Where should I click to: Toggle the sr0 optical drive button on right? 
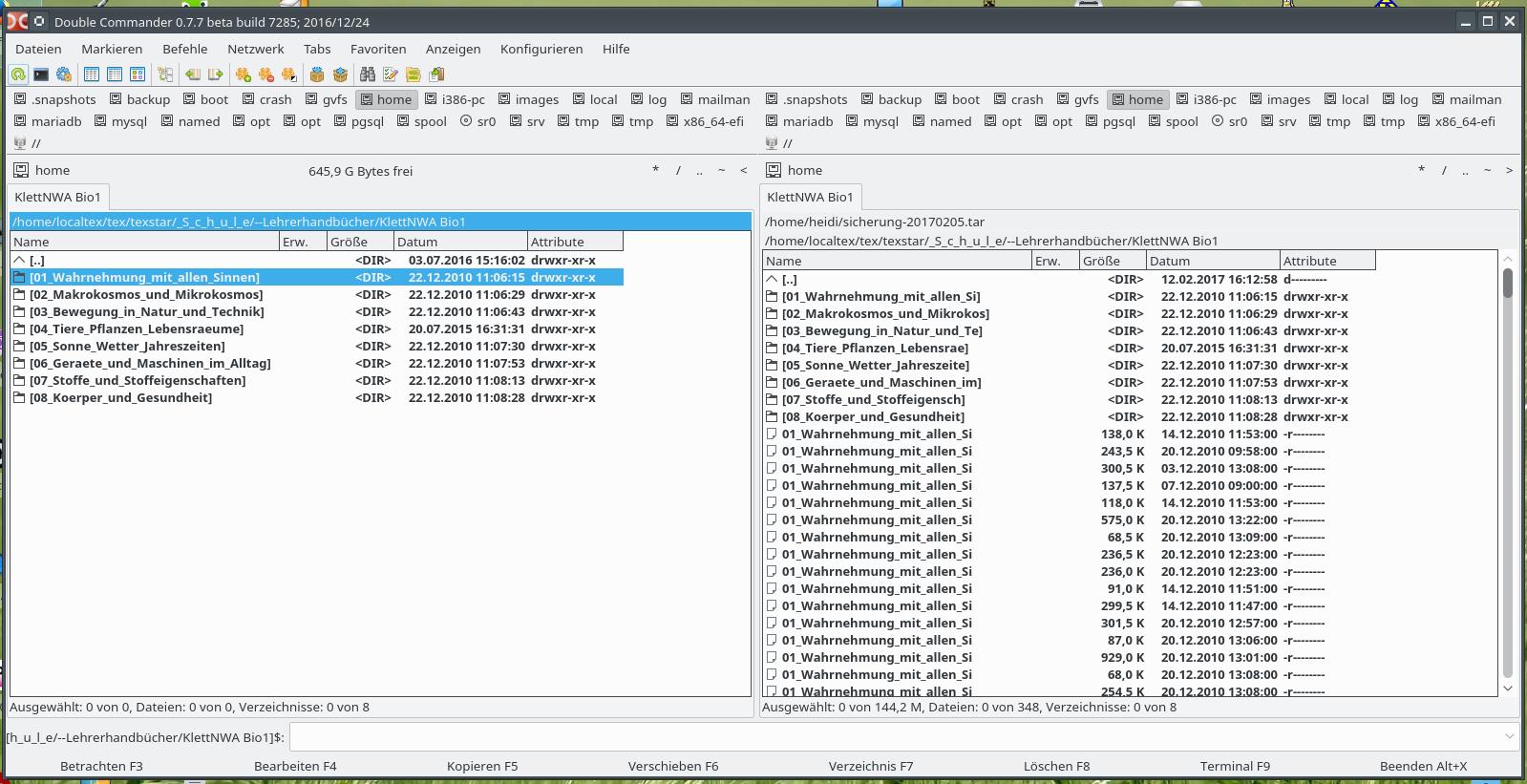(x=1229, y=121)
